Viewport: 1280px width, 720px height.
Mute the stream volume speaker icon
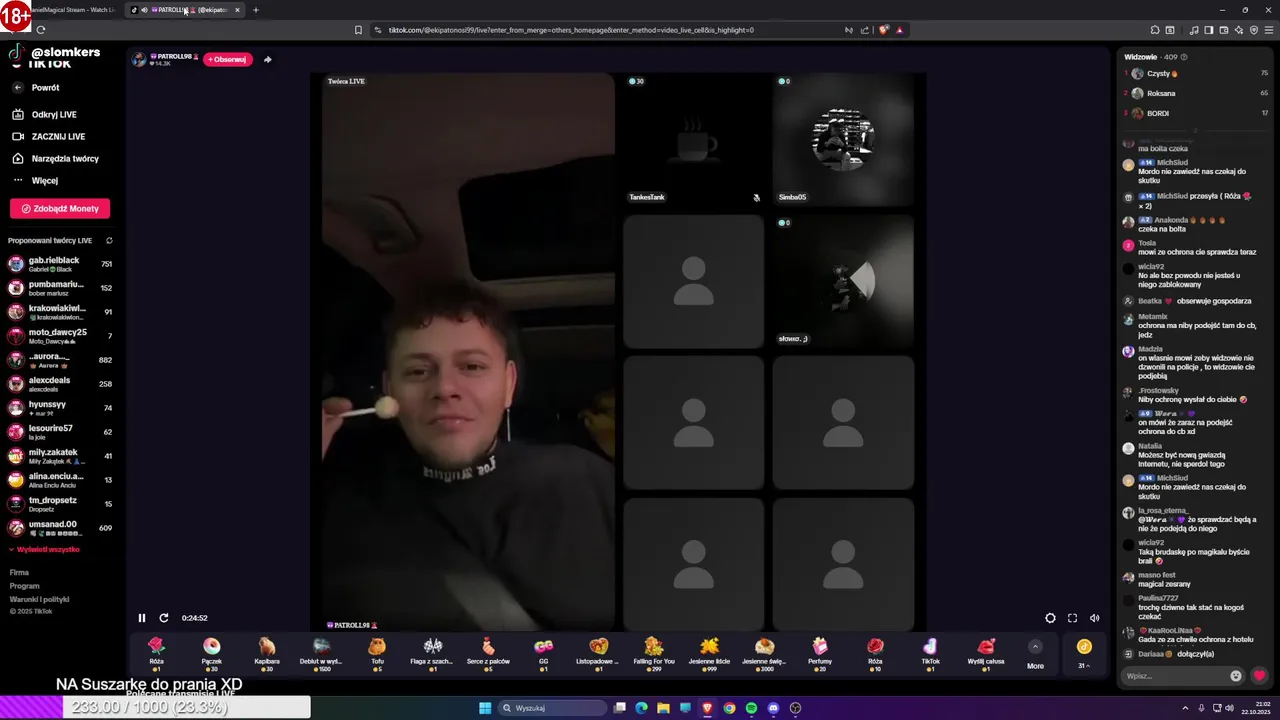[1094, 618]
